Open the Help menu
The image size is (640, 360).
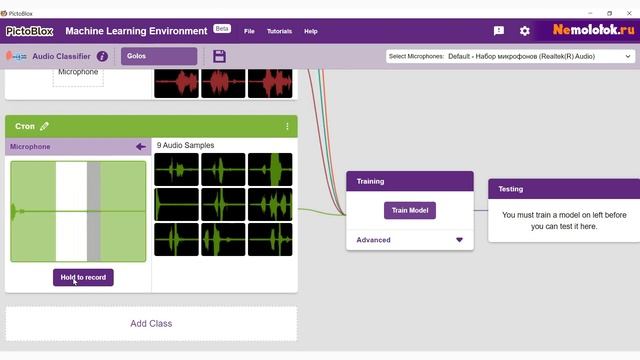[311, 31]
